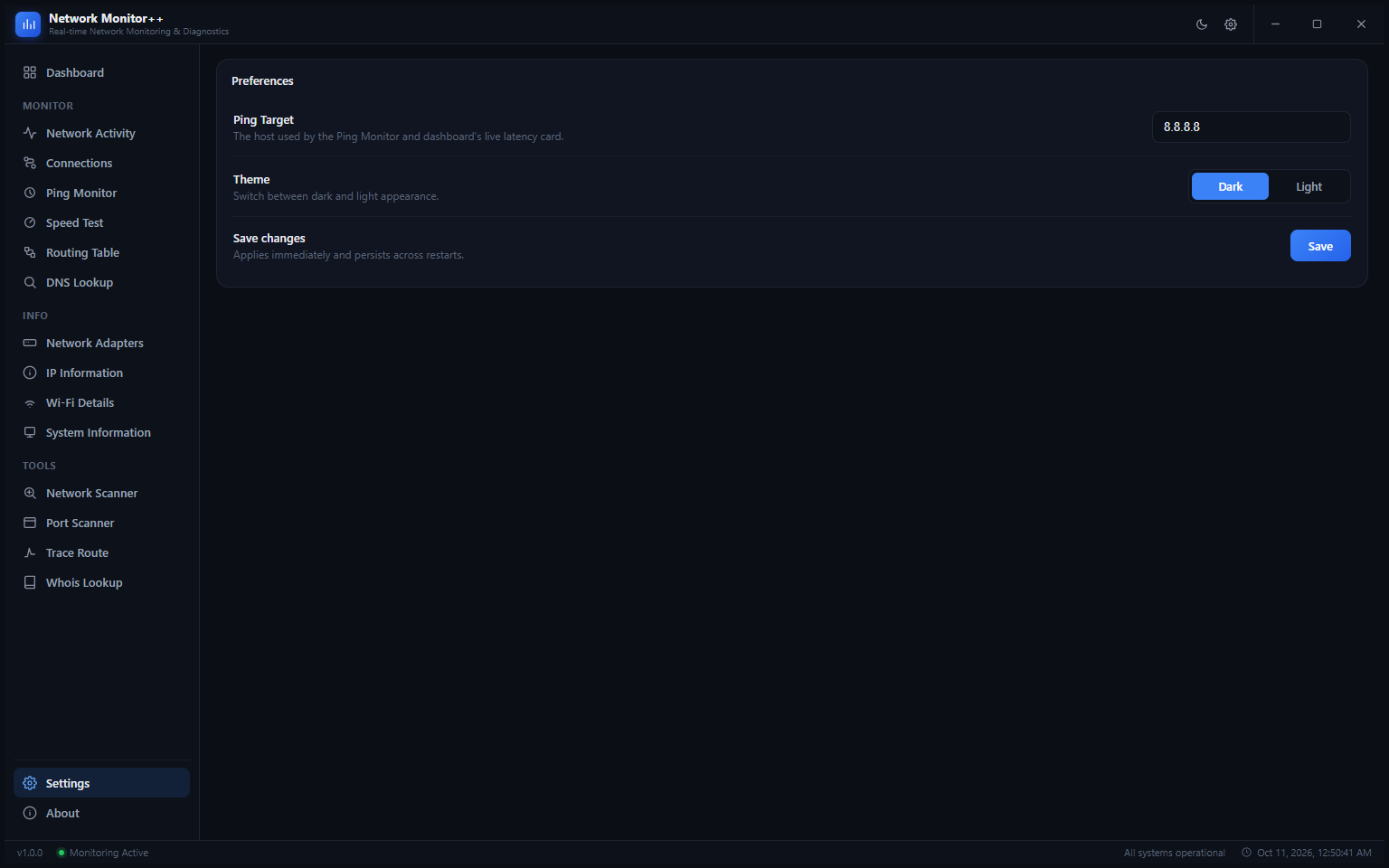The image size is (1389, 868).
Task: Click the Port Scanner window icon
Action: coord(30,523)
